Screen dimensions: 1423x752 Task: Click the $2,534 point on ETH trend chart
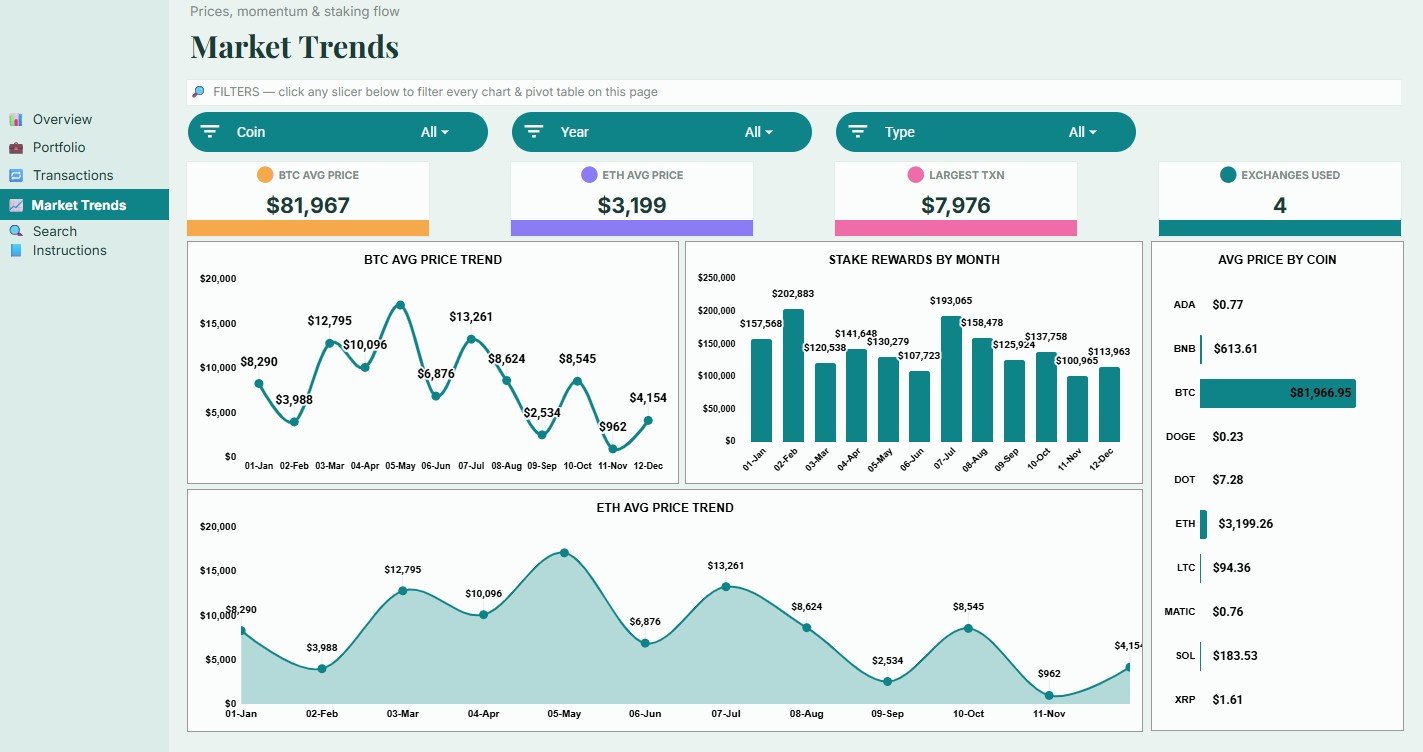coord(888,681)
